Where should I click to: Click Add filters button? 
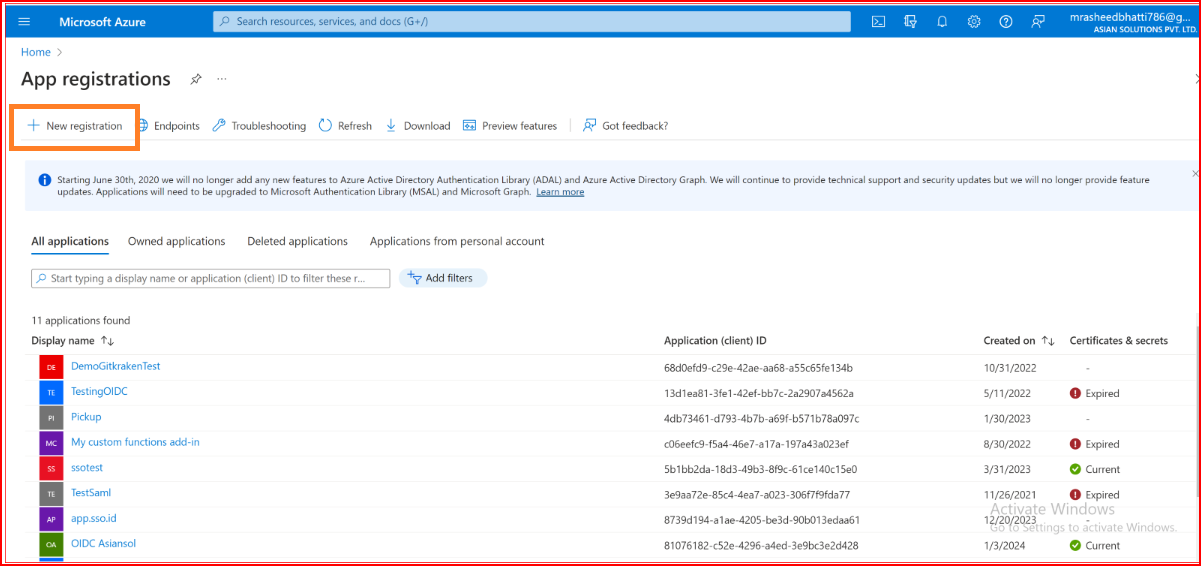click(x=443, y=278)
